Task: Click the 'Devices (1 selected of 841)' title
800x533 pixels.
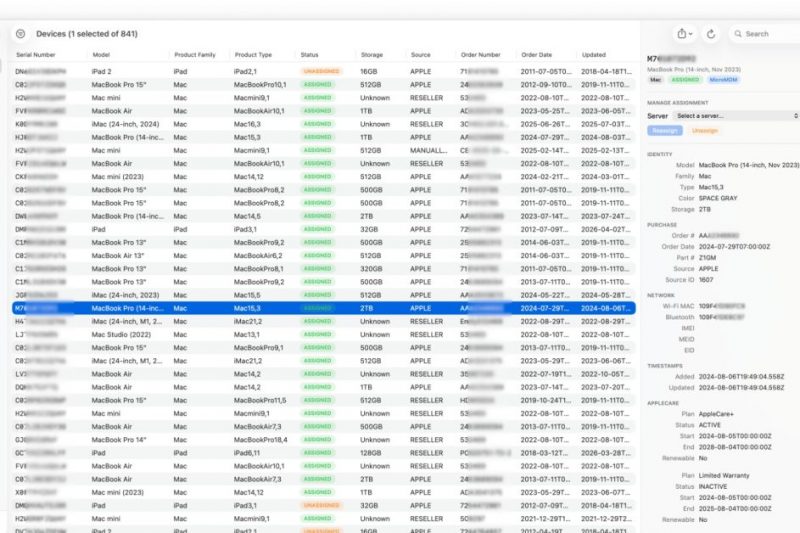Action: click(x=87, y=34)
